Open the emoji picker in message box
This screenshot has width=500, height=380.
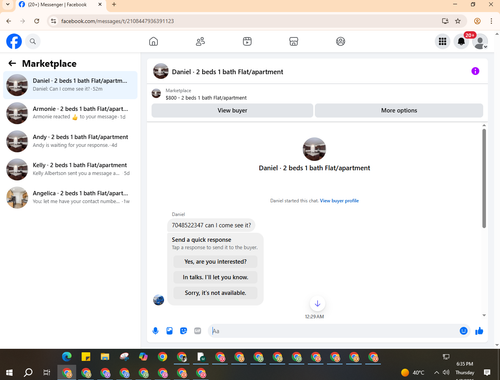point(463,331)
